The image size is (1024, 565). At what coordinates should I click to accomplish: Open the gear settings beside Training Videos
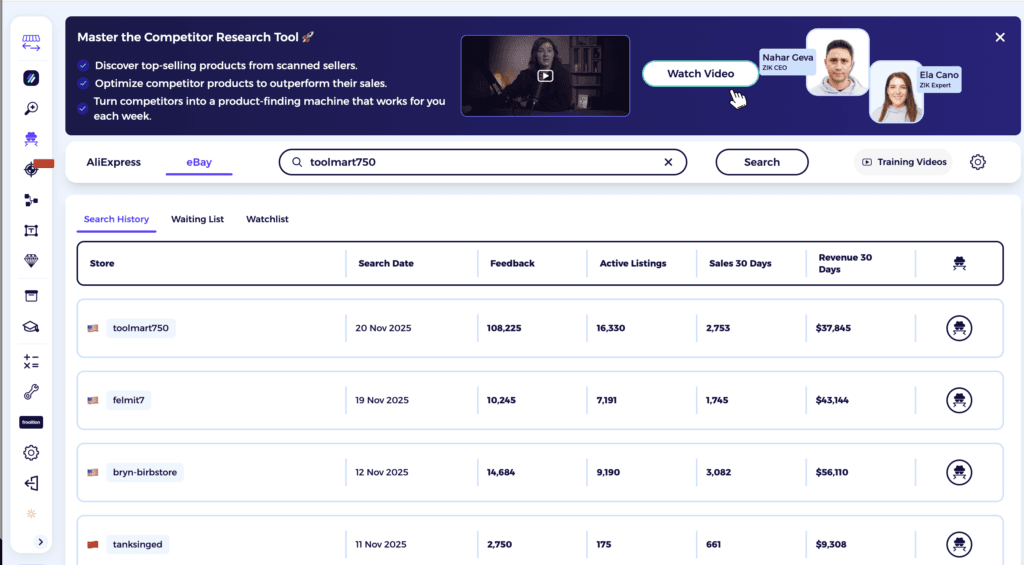coord(977,162)
